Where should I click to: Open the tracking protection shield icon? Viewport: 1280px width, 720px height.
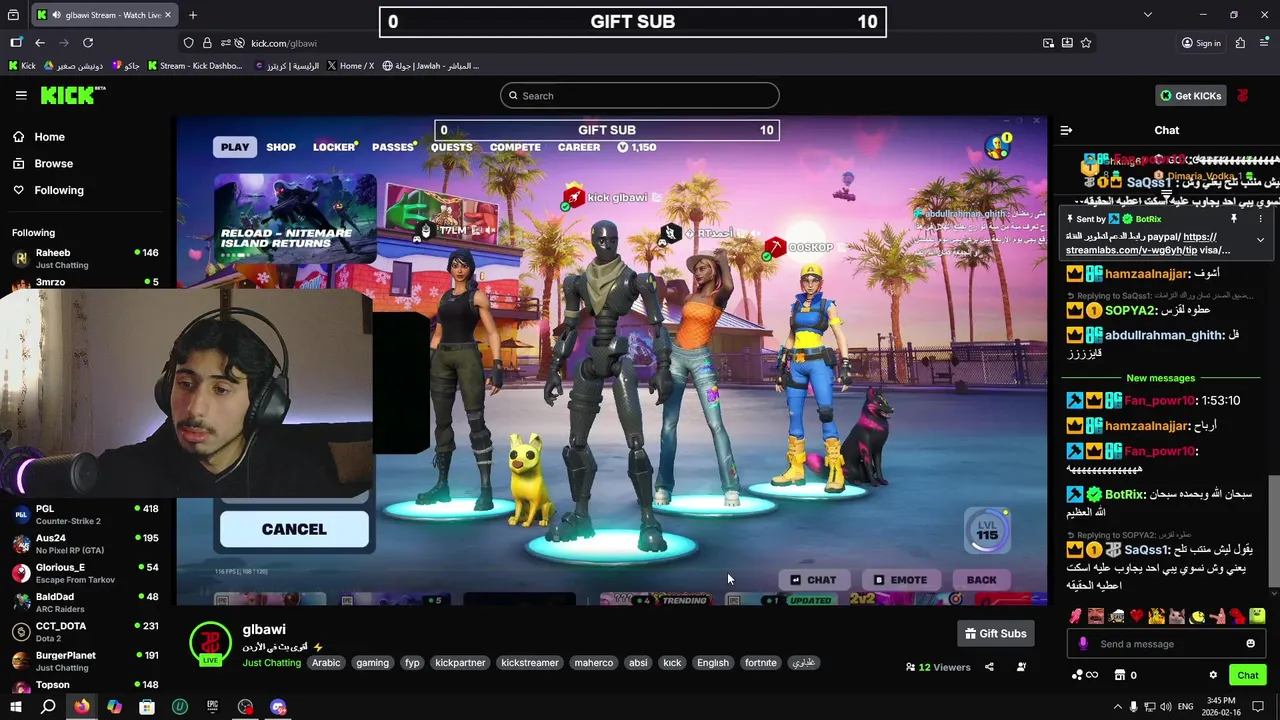click(x=188, y=43)
